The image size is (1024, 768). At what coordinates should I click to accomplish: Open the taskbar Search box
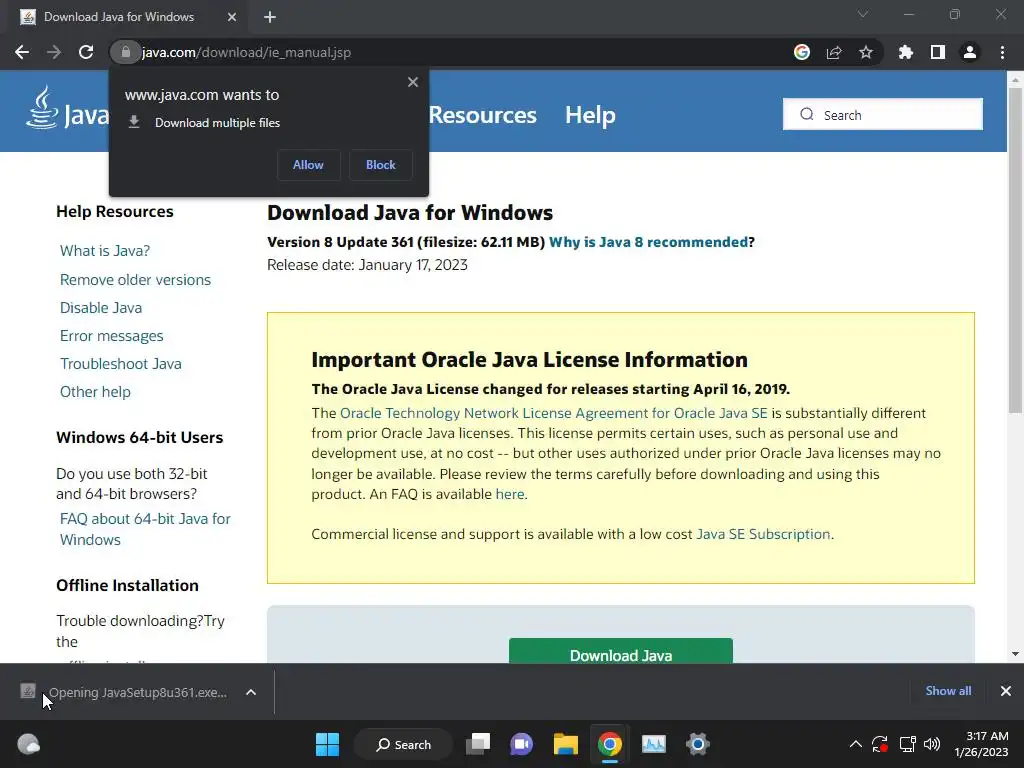pyautogui.click(x=403, y=744)
